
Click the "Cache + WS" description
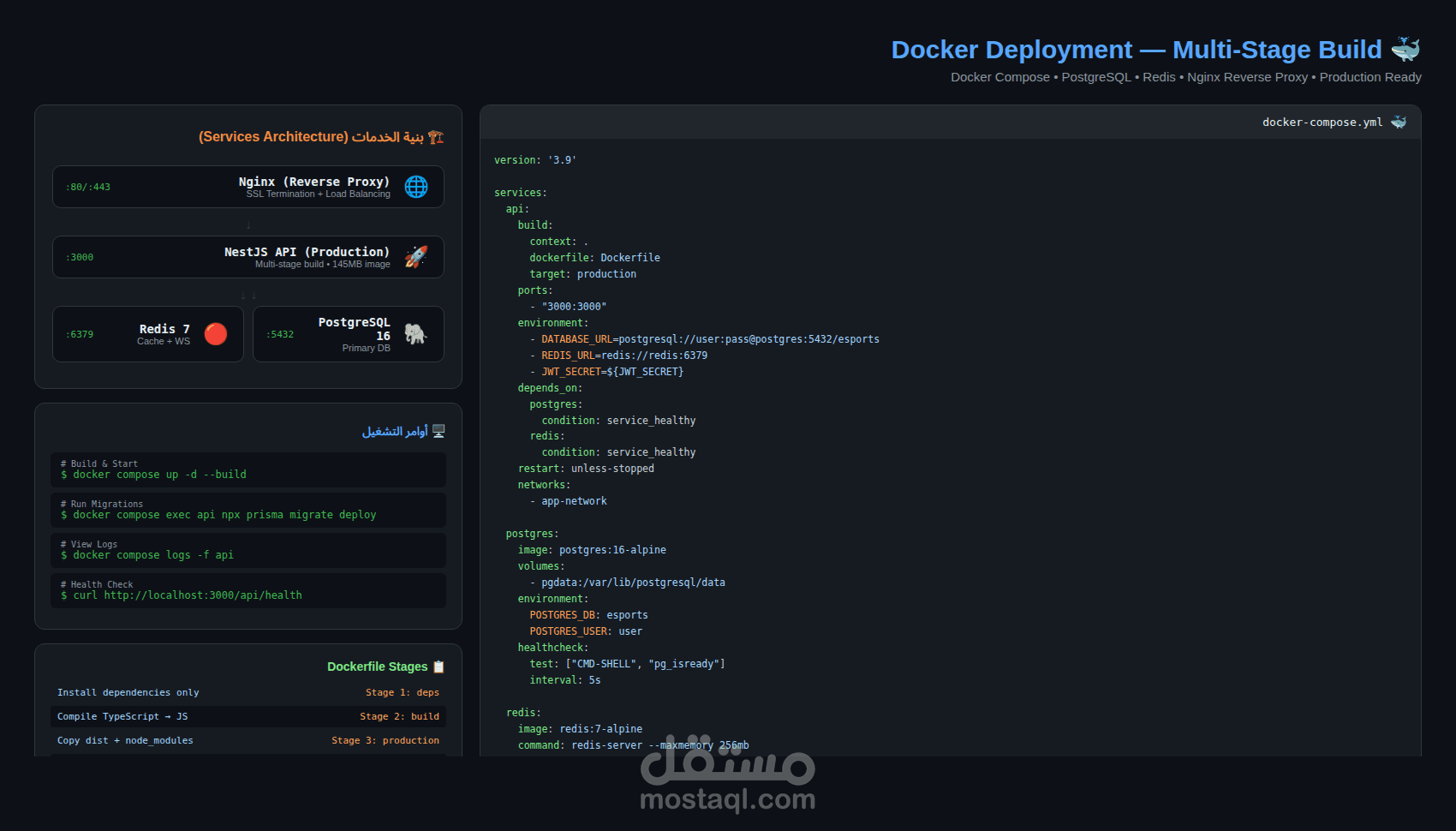pos(164,342)
